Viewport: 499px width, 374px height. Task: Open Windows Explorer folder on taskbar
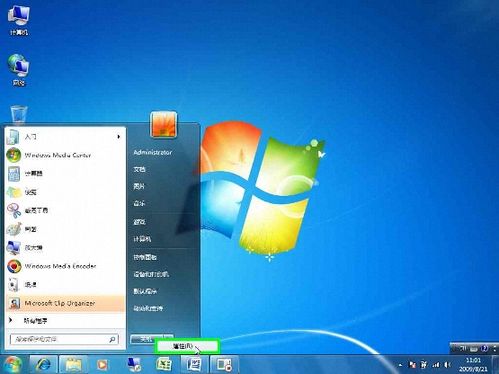tap(73, 364)
